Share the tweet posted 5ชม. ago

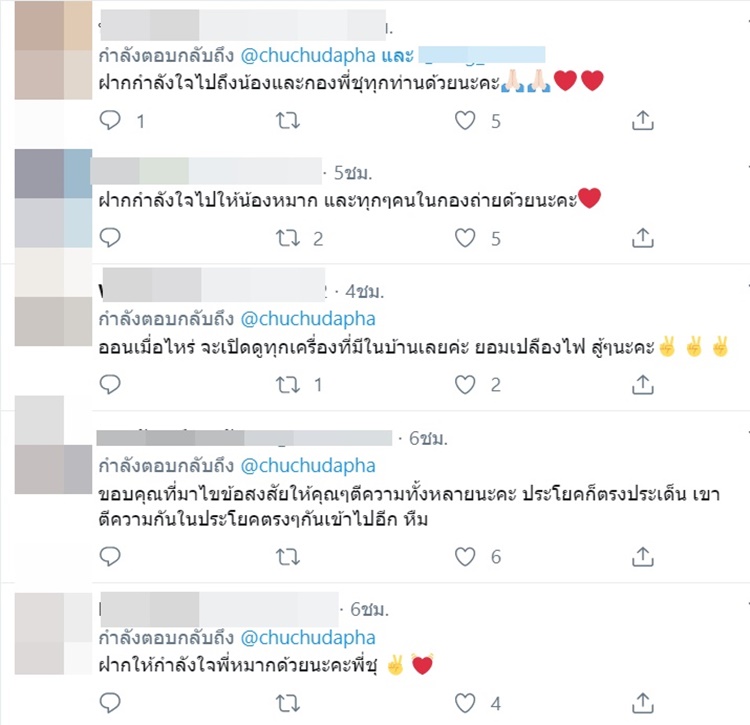tap(642, 238)
